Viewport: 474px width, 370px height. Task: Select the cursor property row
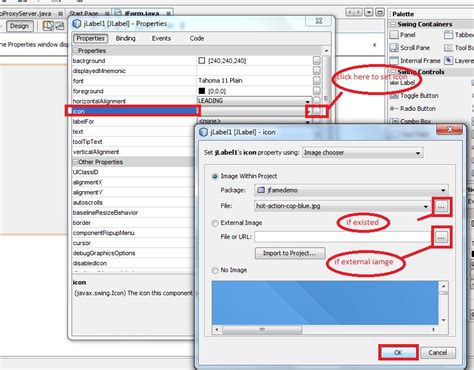click(134, 243)
